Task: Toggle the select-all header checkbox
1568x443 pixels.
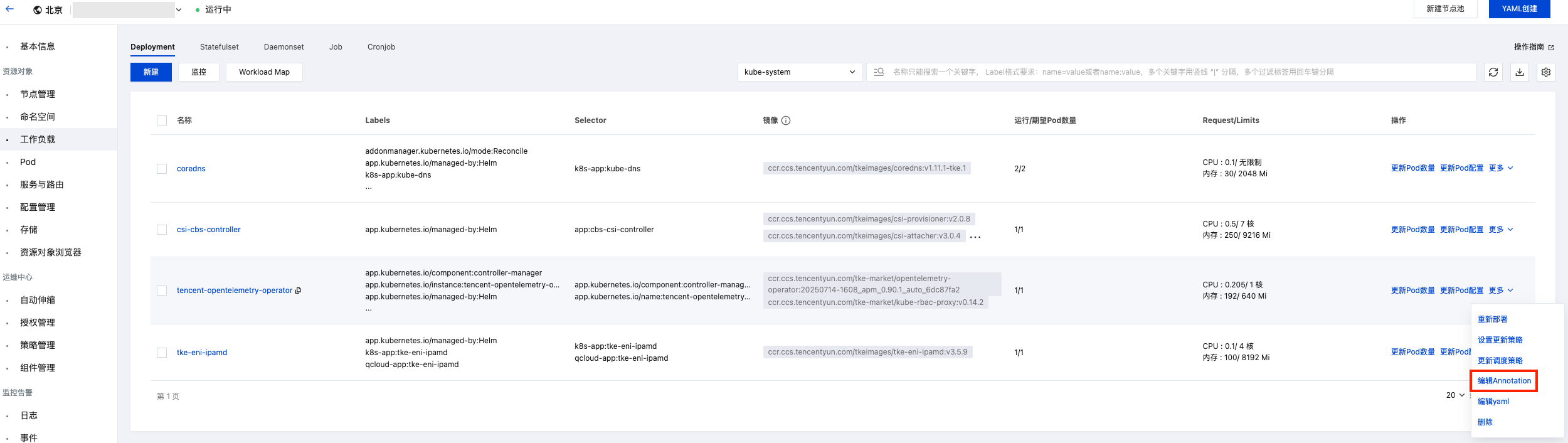Action: 162,120
